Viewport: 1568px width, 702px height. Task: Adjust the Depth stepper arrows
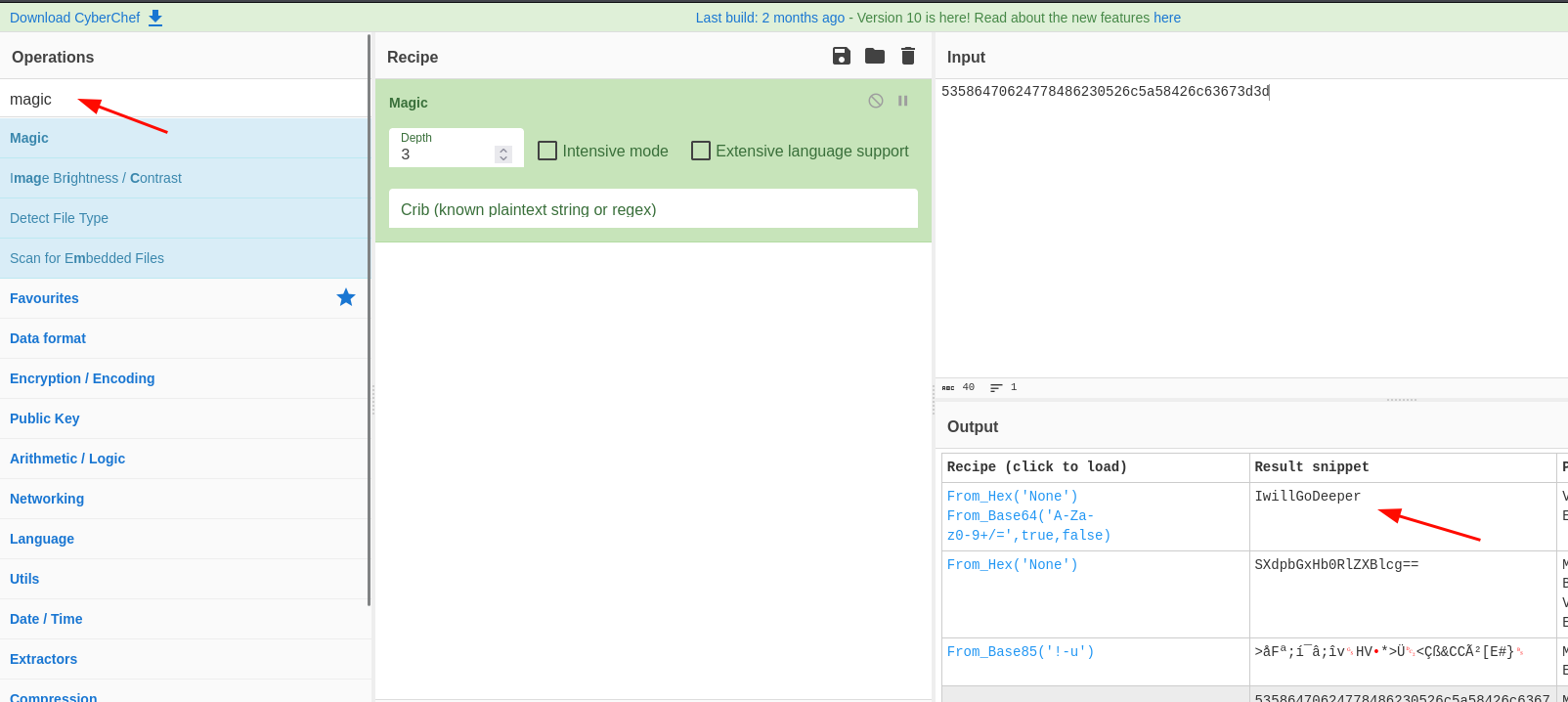(x=503, y=154)
